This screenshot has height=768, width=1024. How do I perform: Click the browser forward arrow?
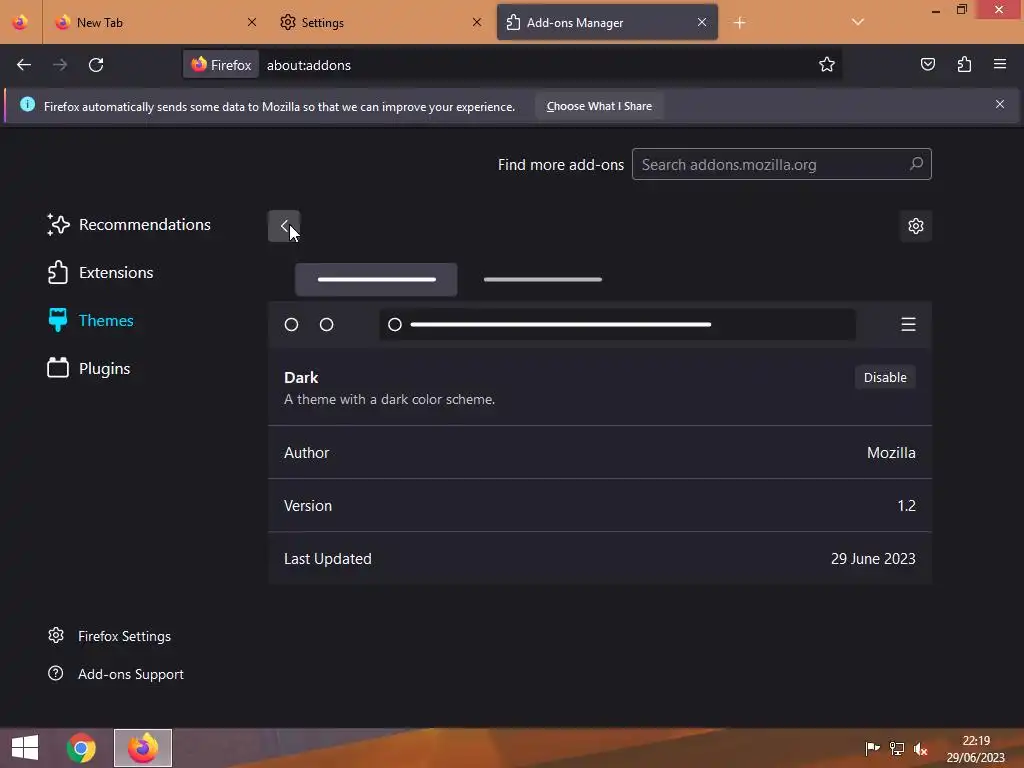click(60, 65)
